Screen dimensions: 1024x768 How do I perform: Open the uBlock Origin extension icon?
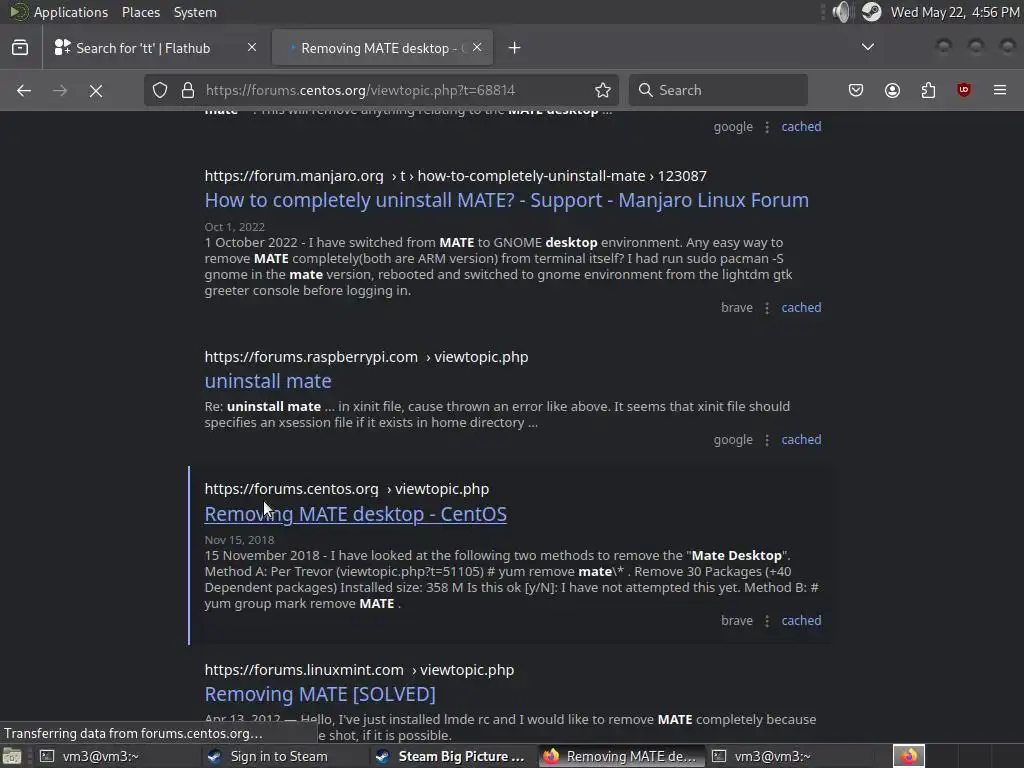pos(964,90)
